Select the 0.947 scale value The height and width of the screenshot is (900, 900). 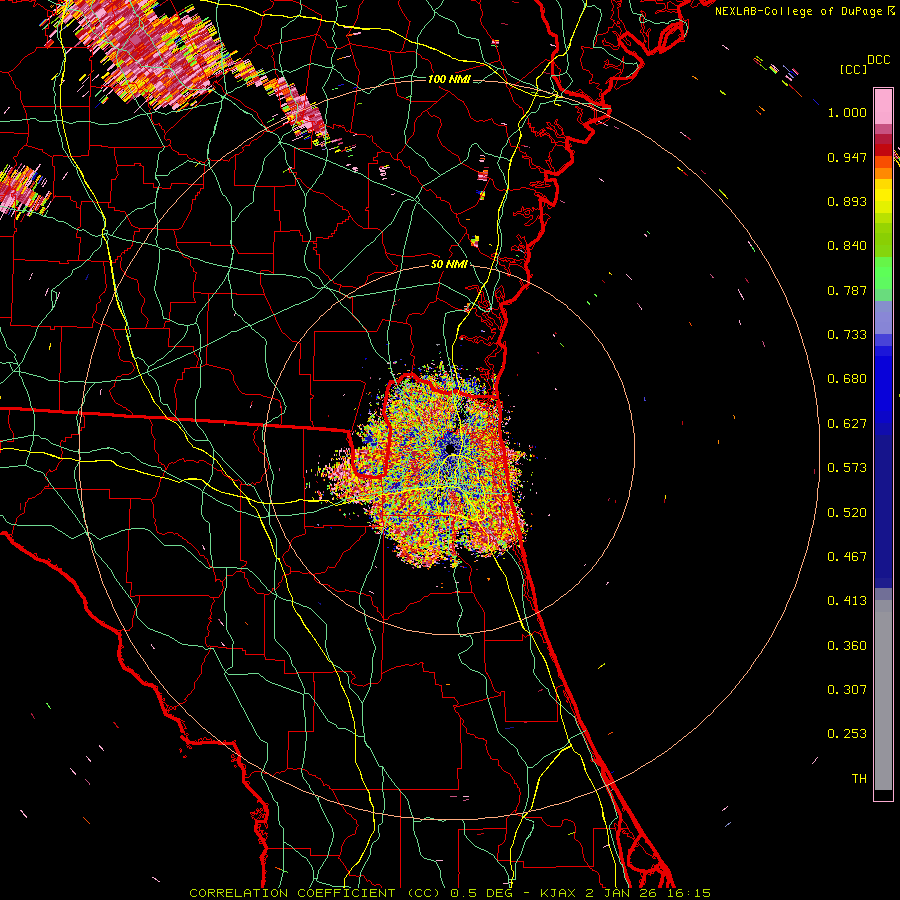coord(847,157)
